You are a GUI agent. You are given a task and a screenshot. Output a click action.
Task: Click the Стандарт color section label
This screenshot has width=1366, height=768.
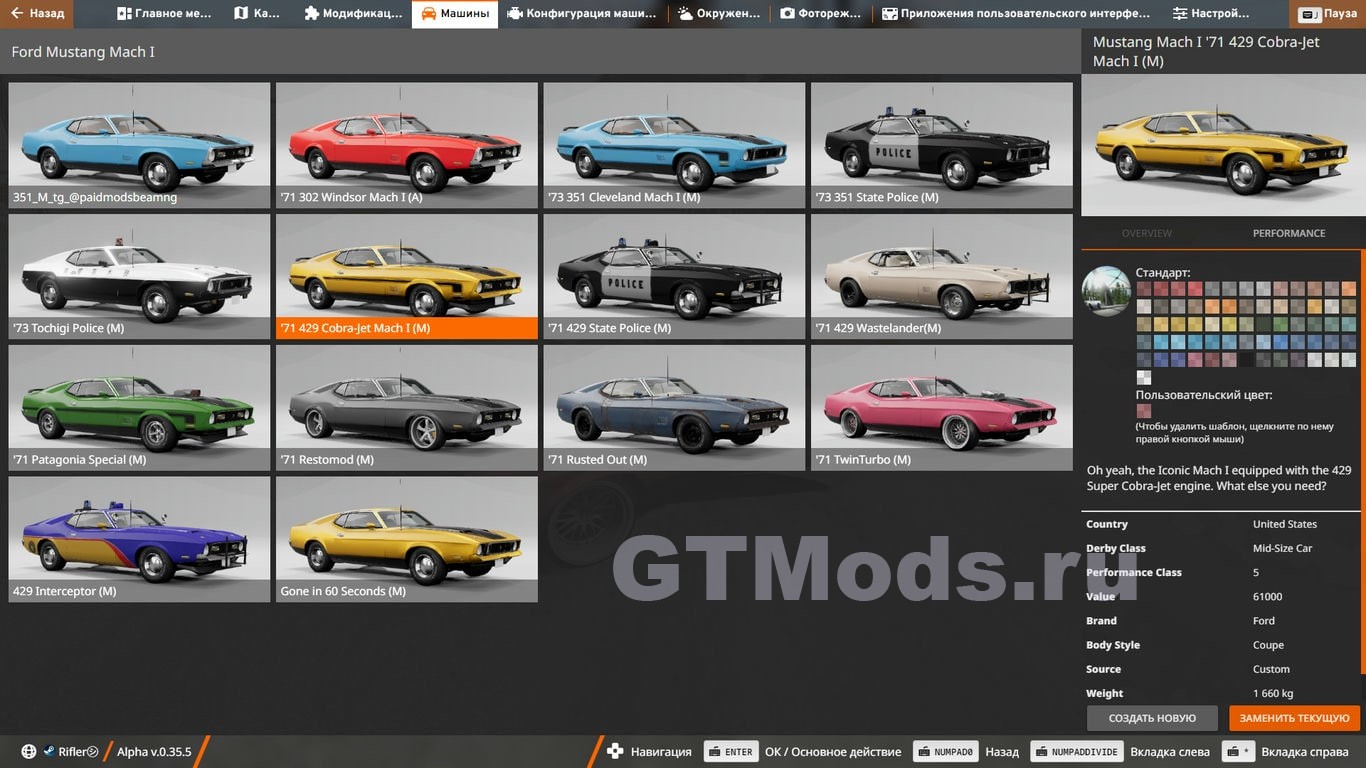pos(1163,272)
